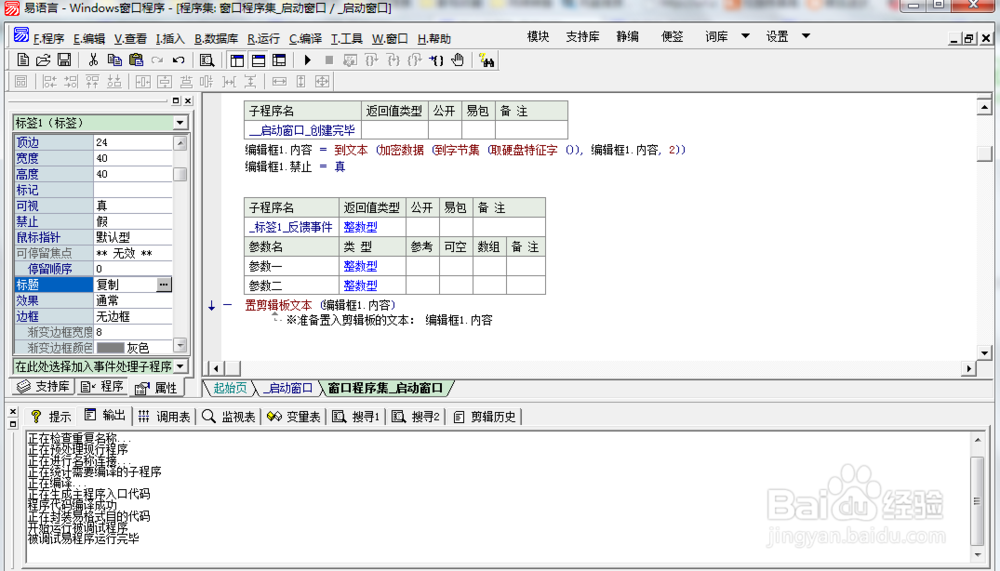Viewport: 1000px width, 571px height.
Task: Click the same-width sizing icon
Action: [279, 81]
